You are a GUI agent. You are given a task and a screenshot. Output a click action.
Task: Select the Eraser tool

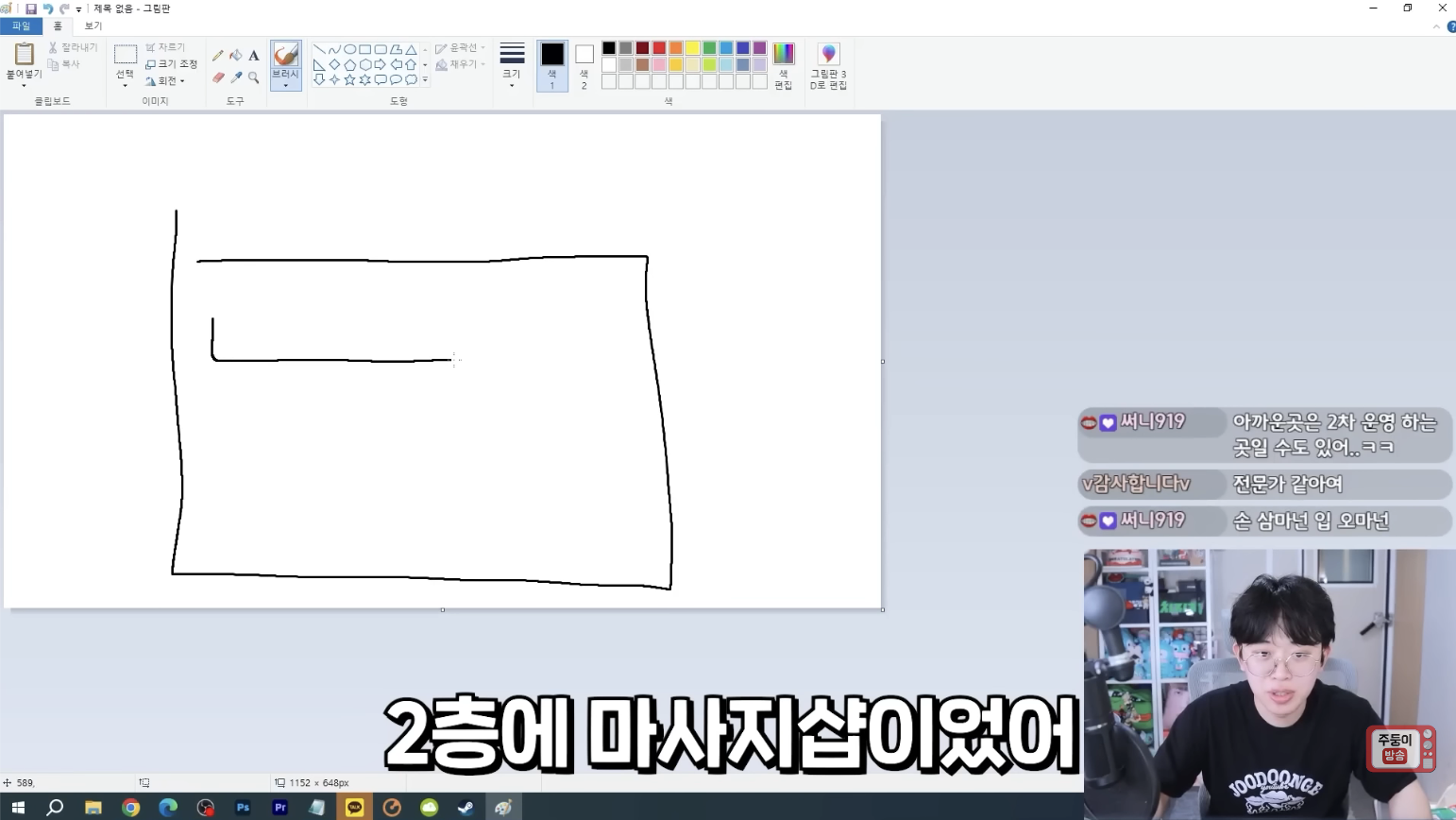[218, 77]
